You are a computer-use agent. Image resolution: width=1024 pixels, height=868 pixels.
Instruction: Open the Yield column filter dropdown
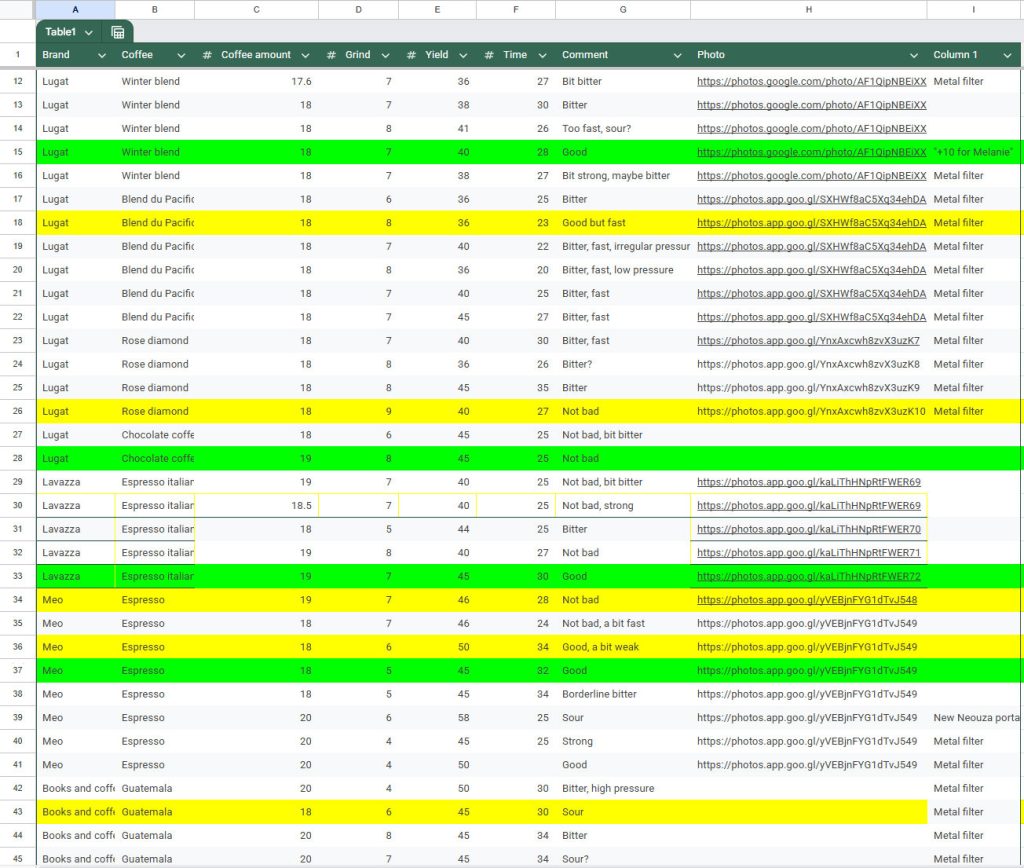pyautogui.click(x=463, y=56)
